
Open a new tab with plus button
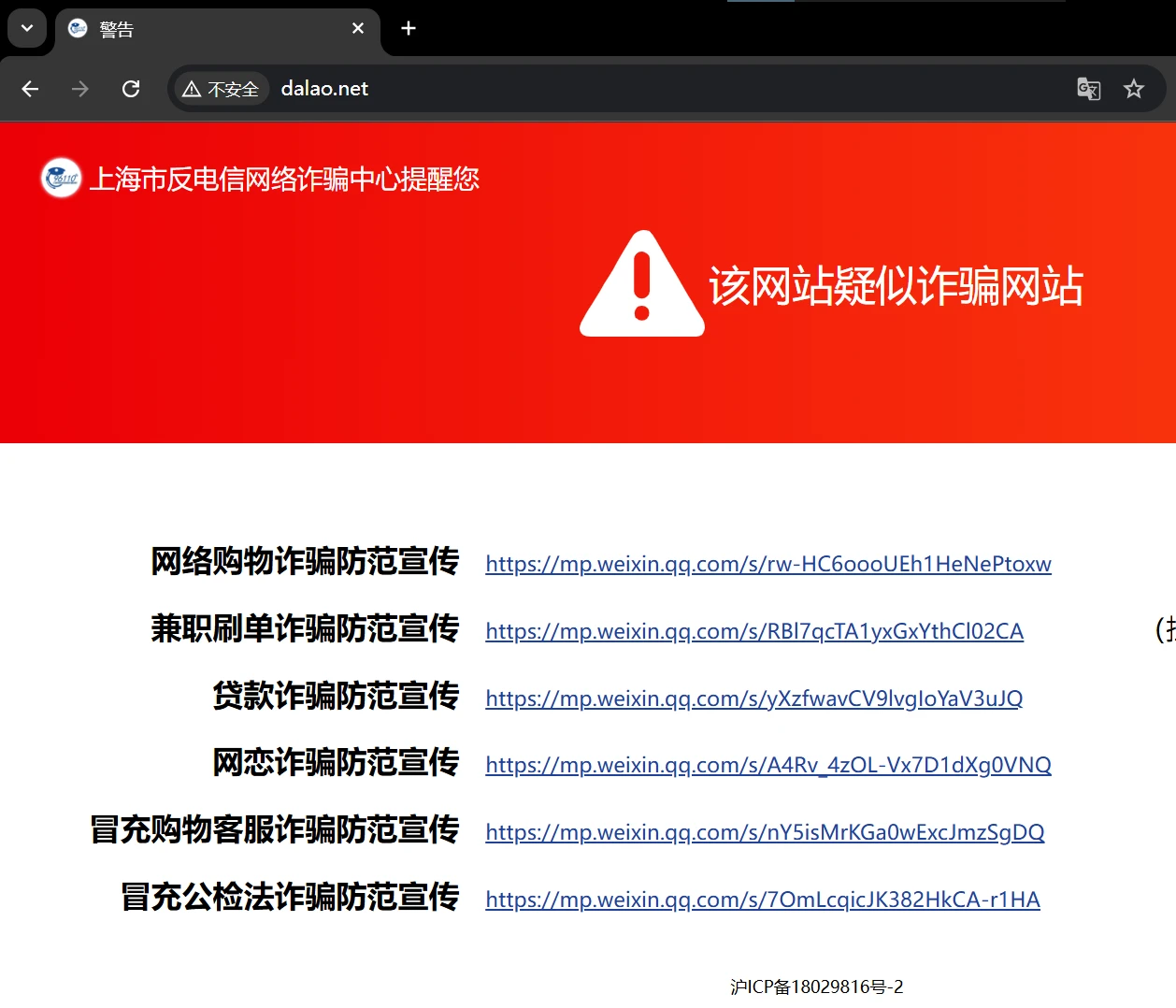tap(409, 29)
